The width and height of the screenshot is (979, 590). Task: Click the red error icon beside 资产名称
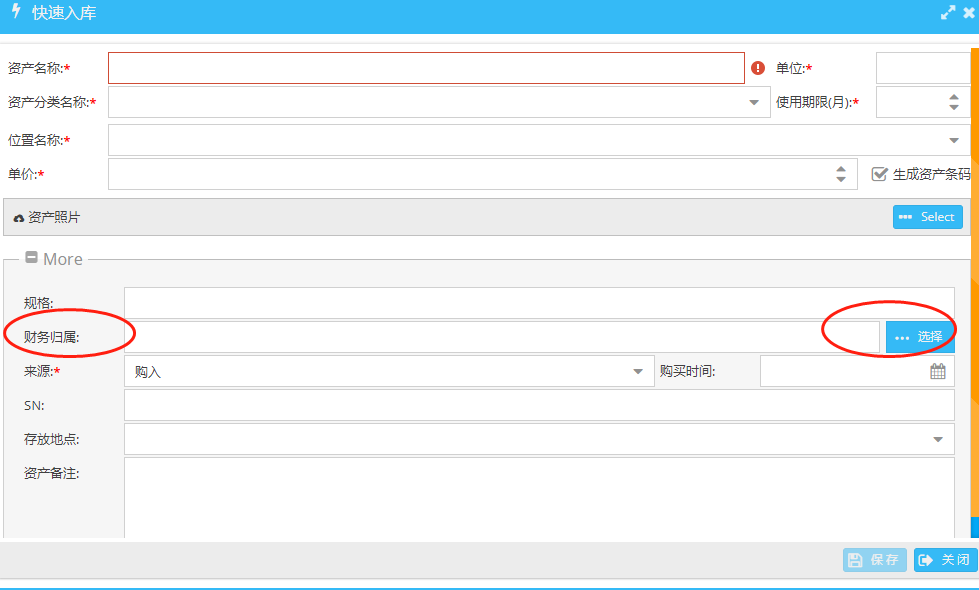point(758,67)
